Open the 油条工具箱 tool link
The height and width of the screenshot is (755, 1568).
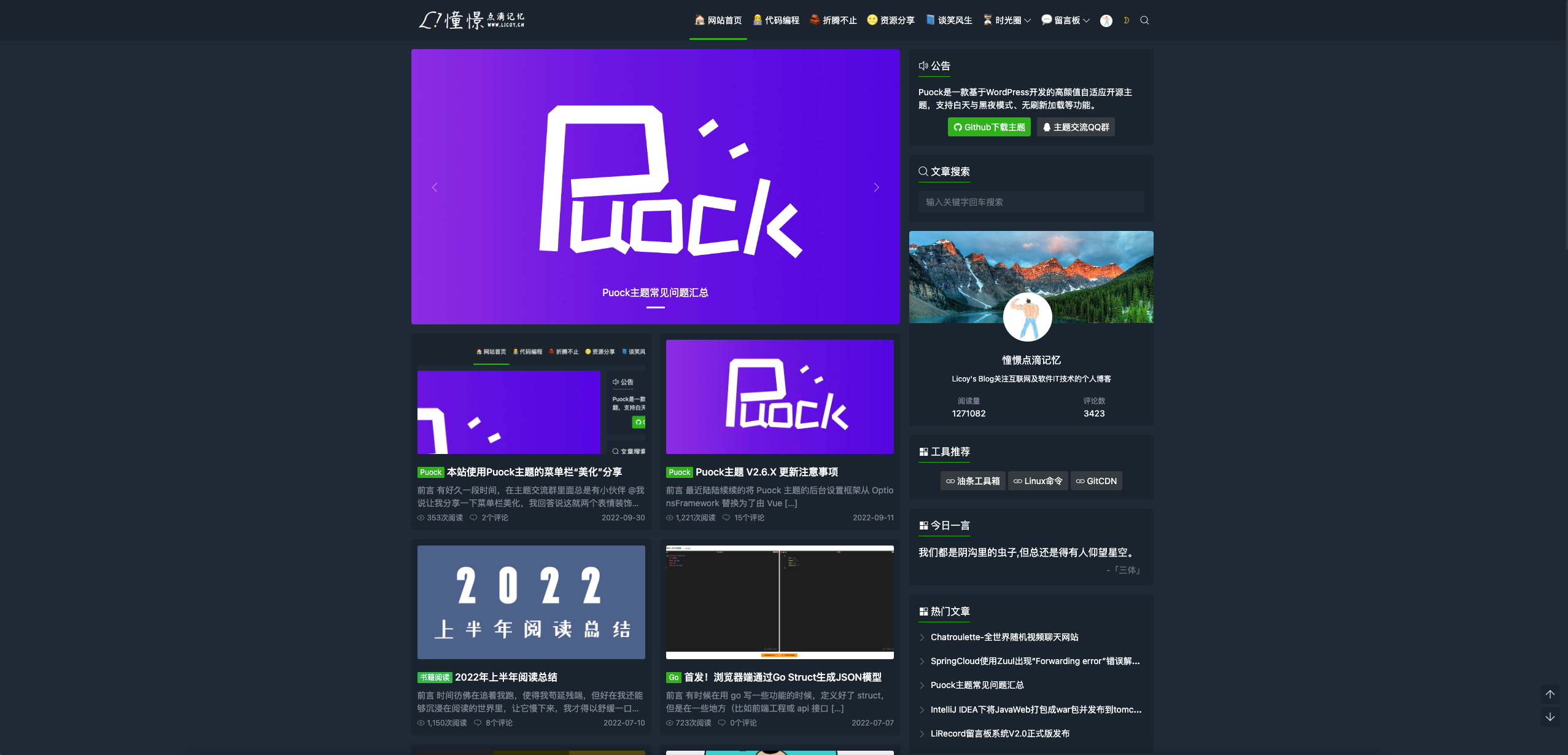972,481
